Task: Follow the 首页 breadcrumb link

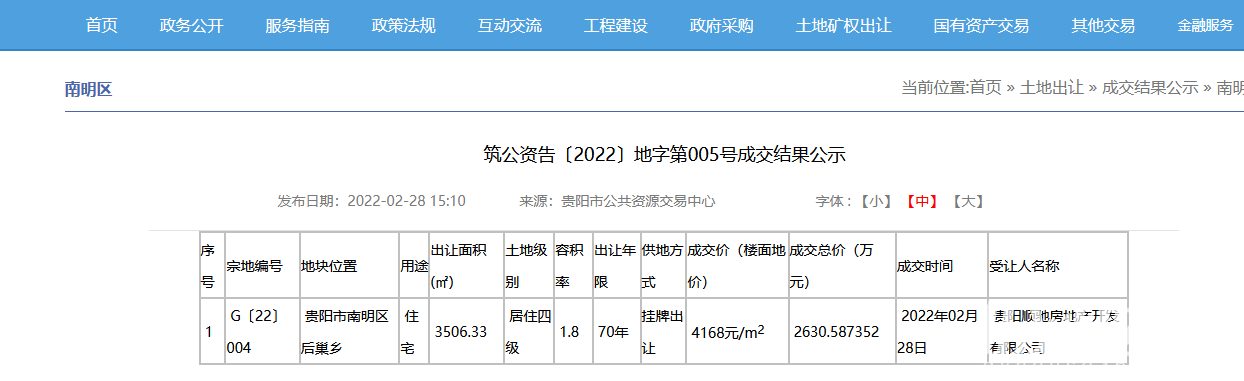Action: tap(986, 88)
